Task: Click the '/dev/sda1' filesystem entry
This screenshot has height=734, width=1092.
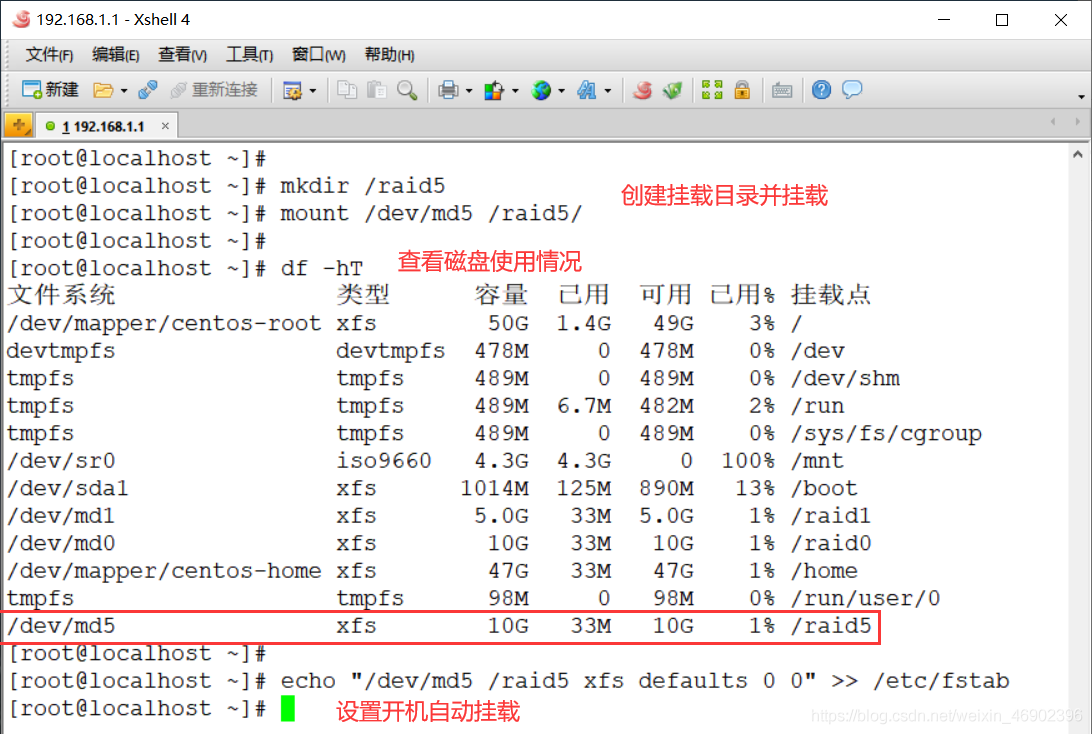Action: [68, 488]
